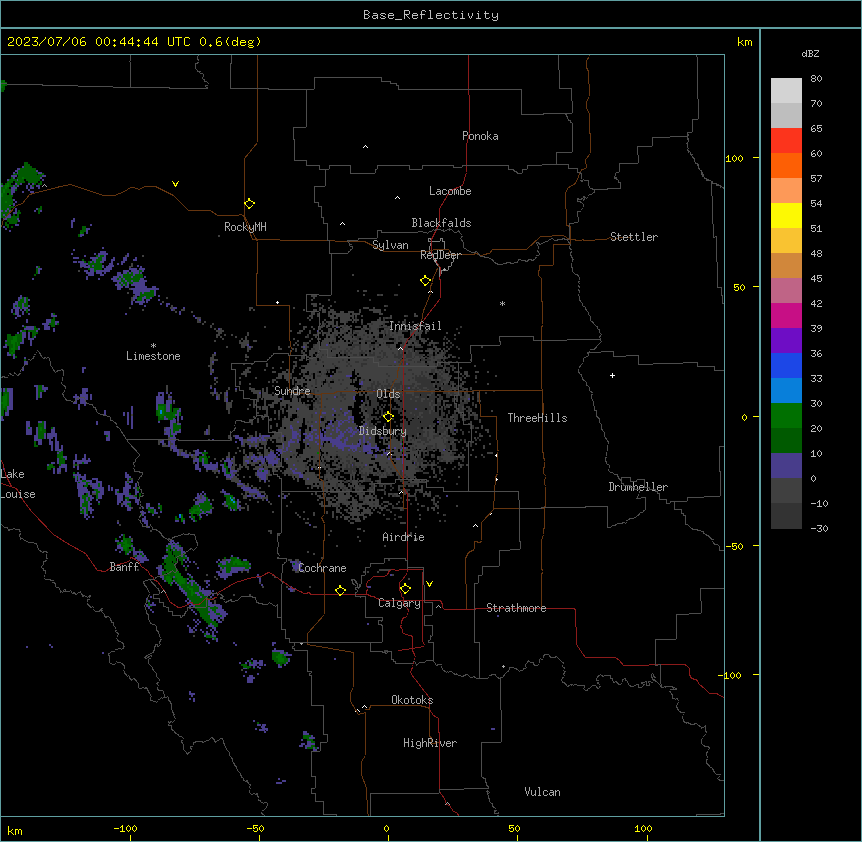Click the dBZ legend heading
Image resolution: width=862 pixels, height=842 pixels.
coord(810,53)
